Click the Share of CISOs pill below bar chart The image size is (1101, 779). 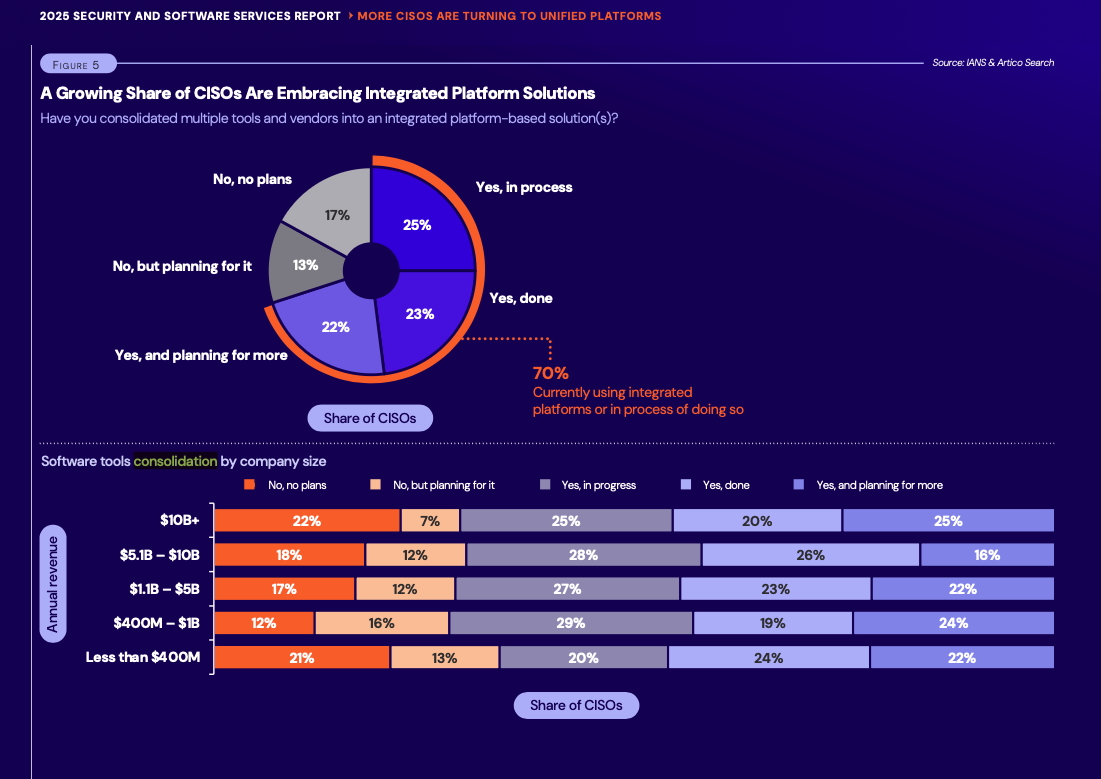[576, 705]
